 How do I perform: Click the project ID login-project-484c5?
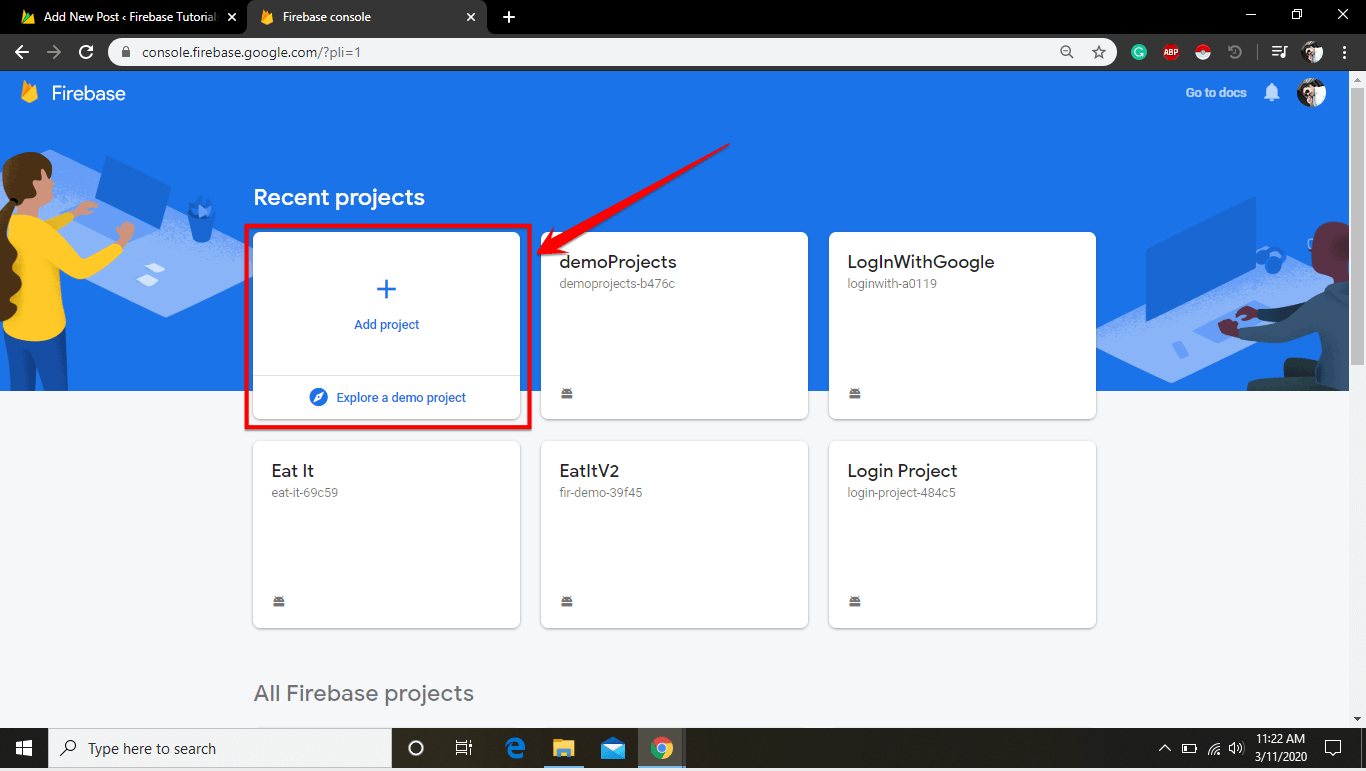coord(901,493)
